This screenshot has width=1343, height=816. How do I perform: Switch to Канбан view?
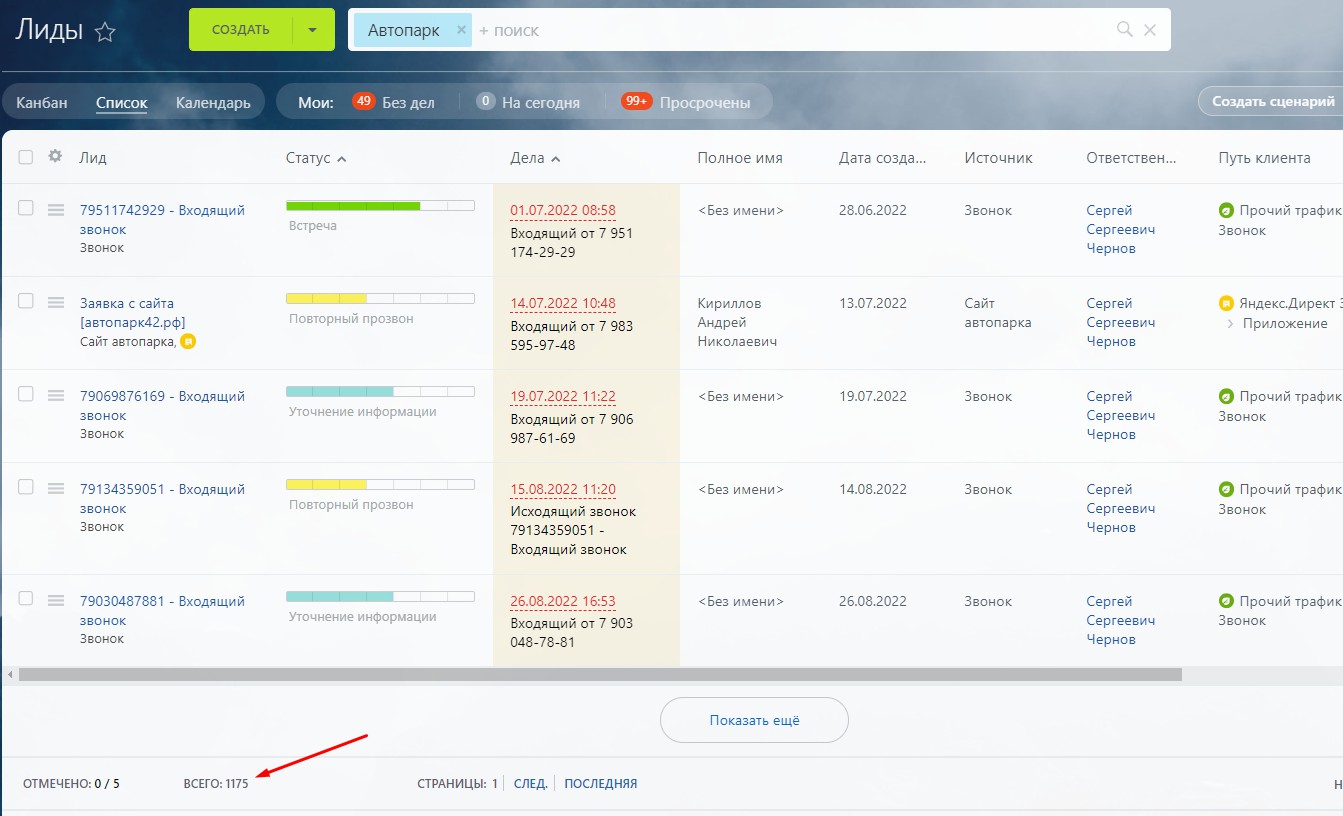point(42,102)
